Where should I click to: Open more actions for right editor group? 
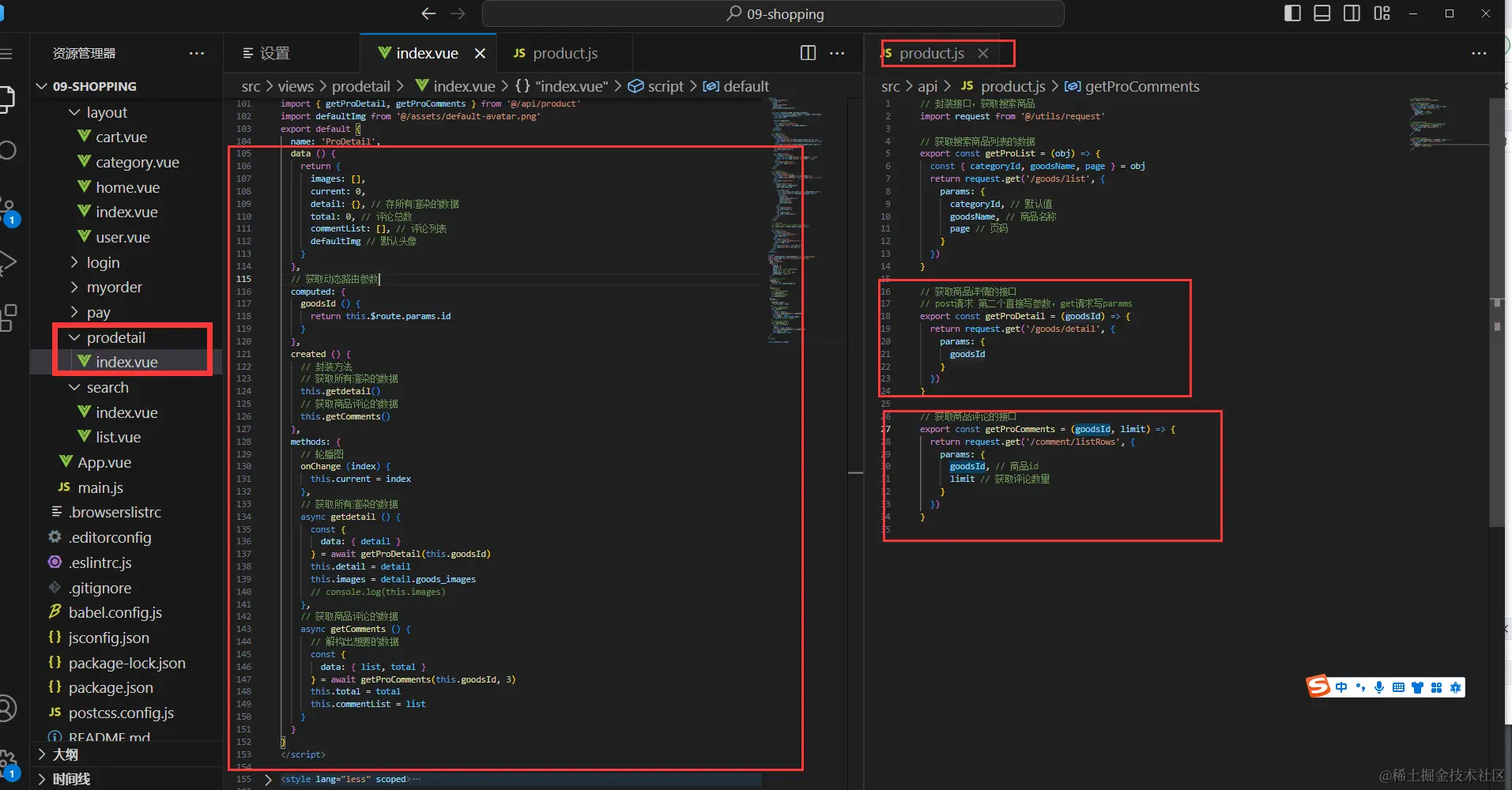click(x=1479, y=53)
